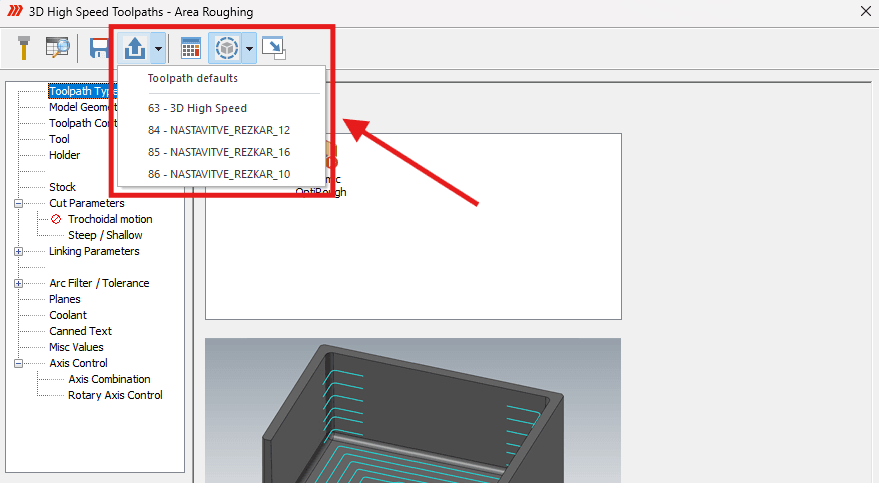
Task: Open dropdown arrow beside load defaults icon
Action: click(x=158, y=49)
